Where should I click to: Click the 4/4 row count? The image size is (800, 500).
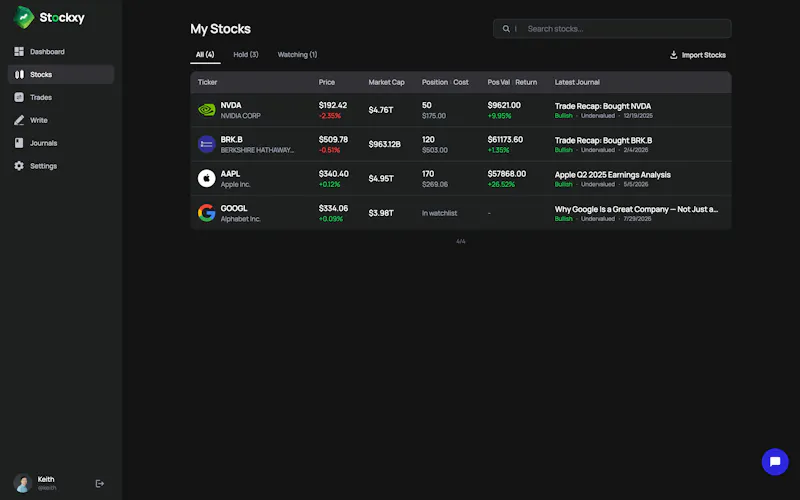(461, 241)
